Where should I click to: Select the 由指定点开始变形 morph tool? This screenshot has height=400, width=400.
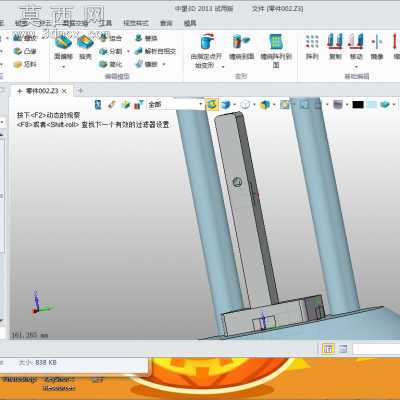[206, 50]
